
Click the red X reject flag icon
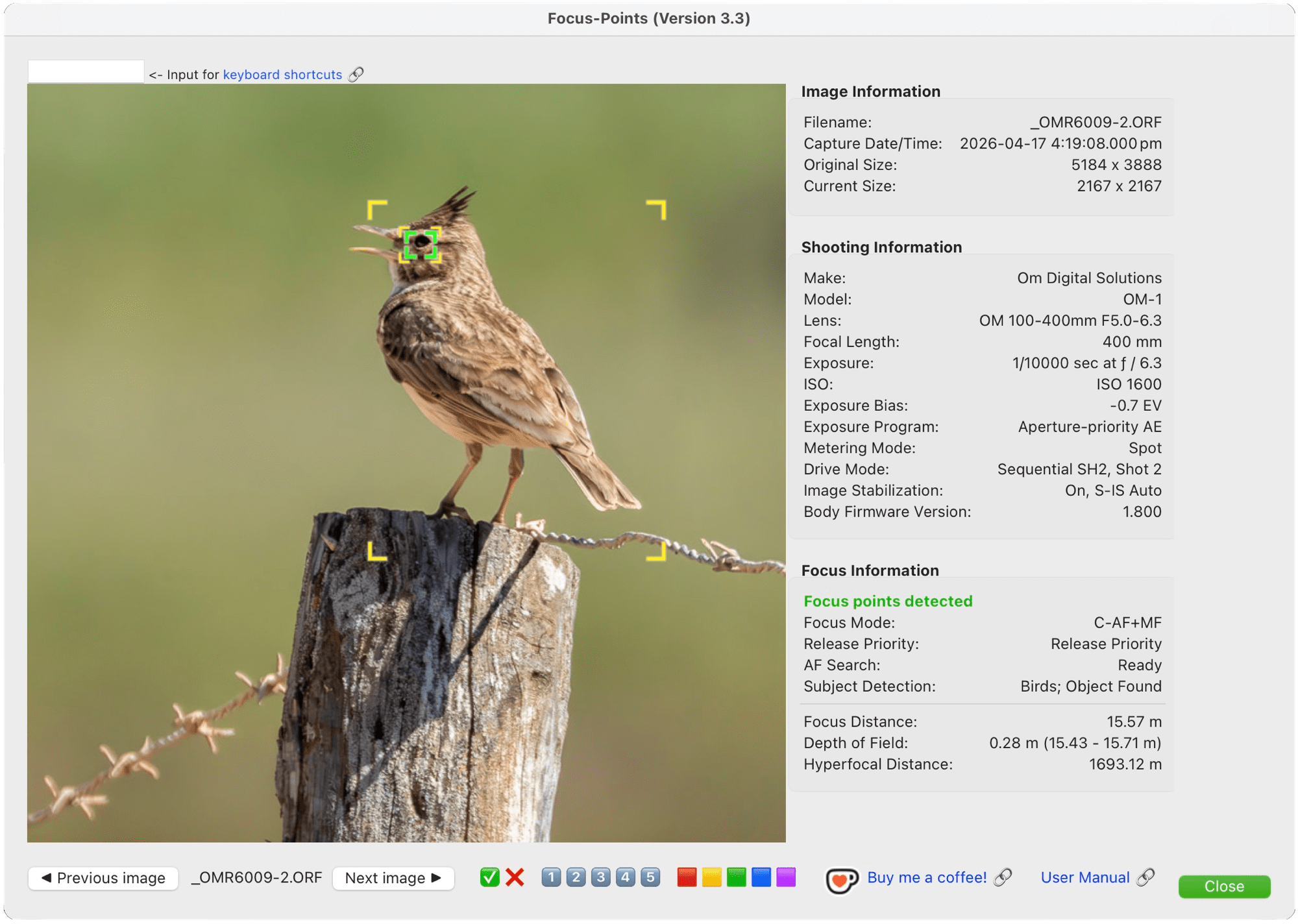[515, 877]
